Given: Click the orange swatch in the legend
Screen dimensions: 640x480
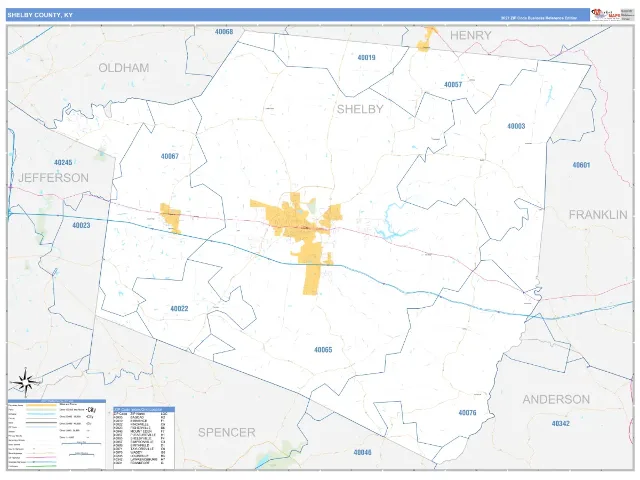Looking at the screenshot, I should 42,406.
